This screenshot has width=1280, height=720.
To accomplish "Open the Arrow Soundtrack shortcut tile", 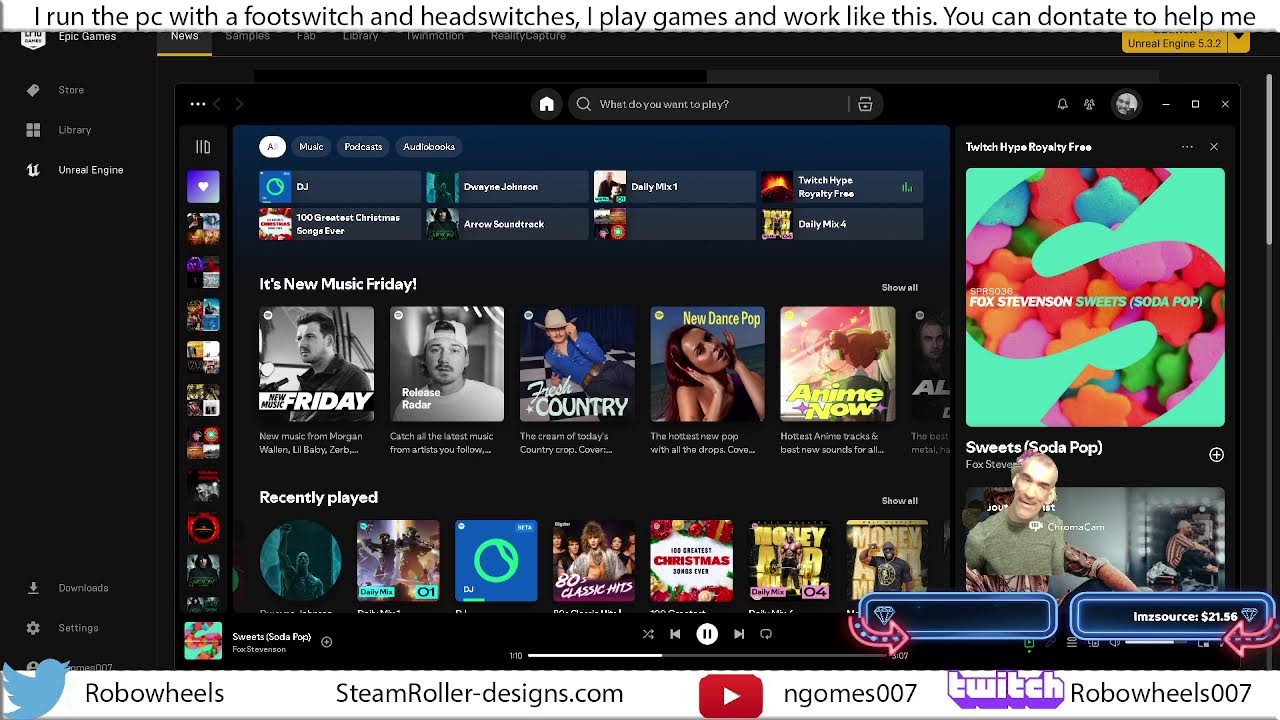I will 507,224.
